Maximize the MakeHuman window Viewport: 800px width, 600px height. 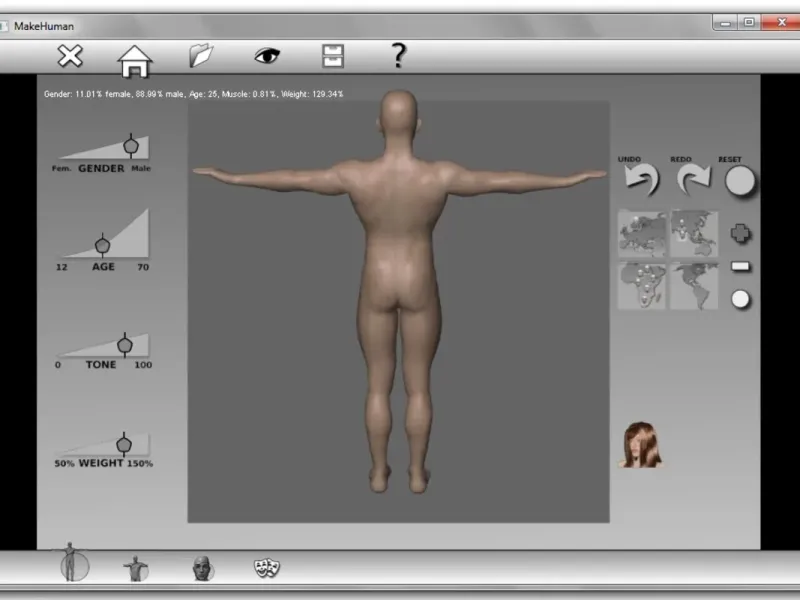coord(749,22)
